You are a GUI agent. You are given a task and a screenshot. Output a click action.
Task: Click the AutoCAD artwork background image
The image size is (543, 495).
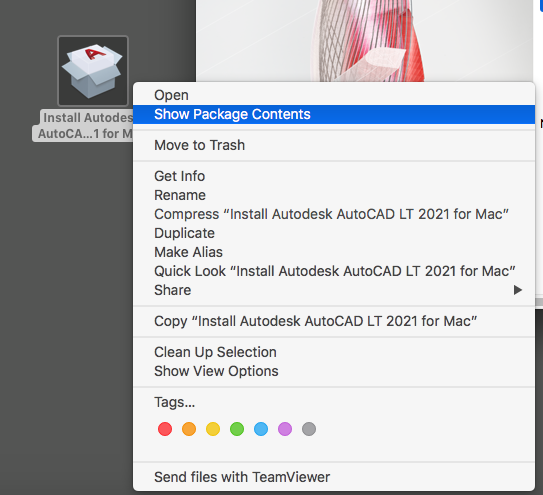(364, 41)
